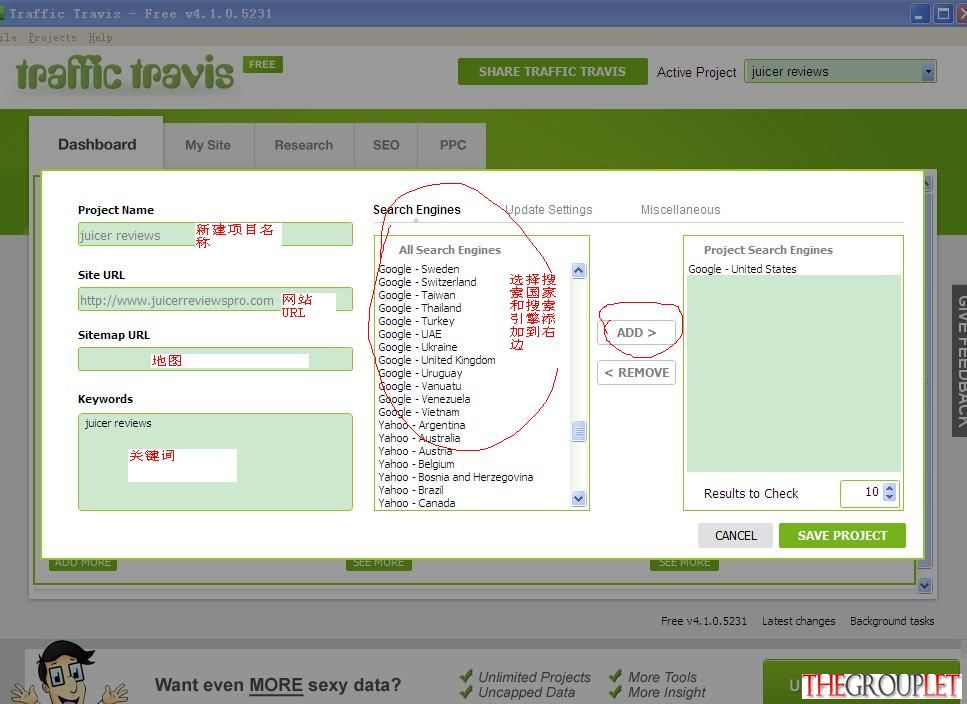Open the Projects menu

point(52,38)
